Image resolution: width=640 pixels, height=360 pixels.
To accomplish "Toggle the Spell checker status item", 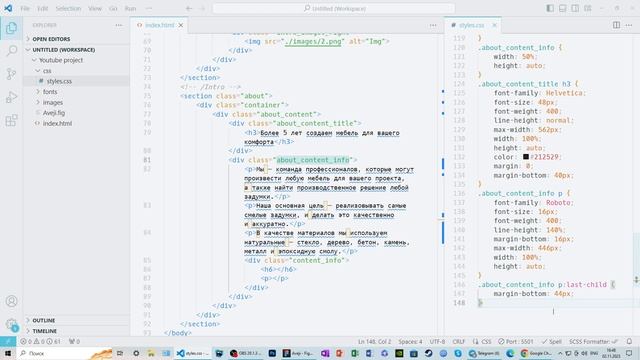I will [x=551, y=341].
